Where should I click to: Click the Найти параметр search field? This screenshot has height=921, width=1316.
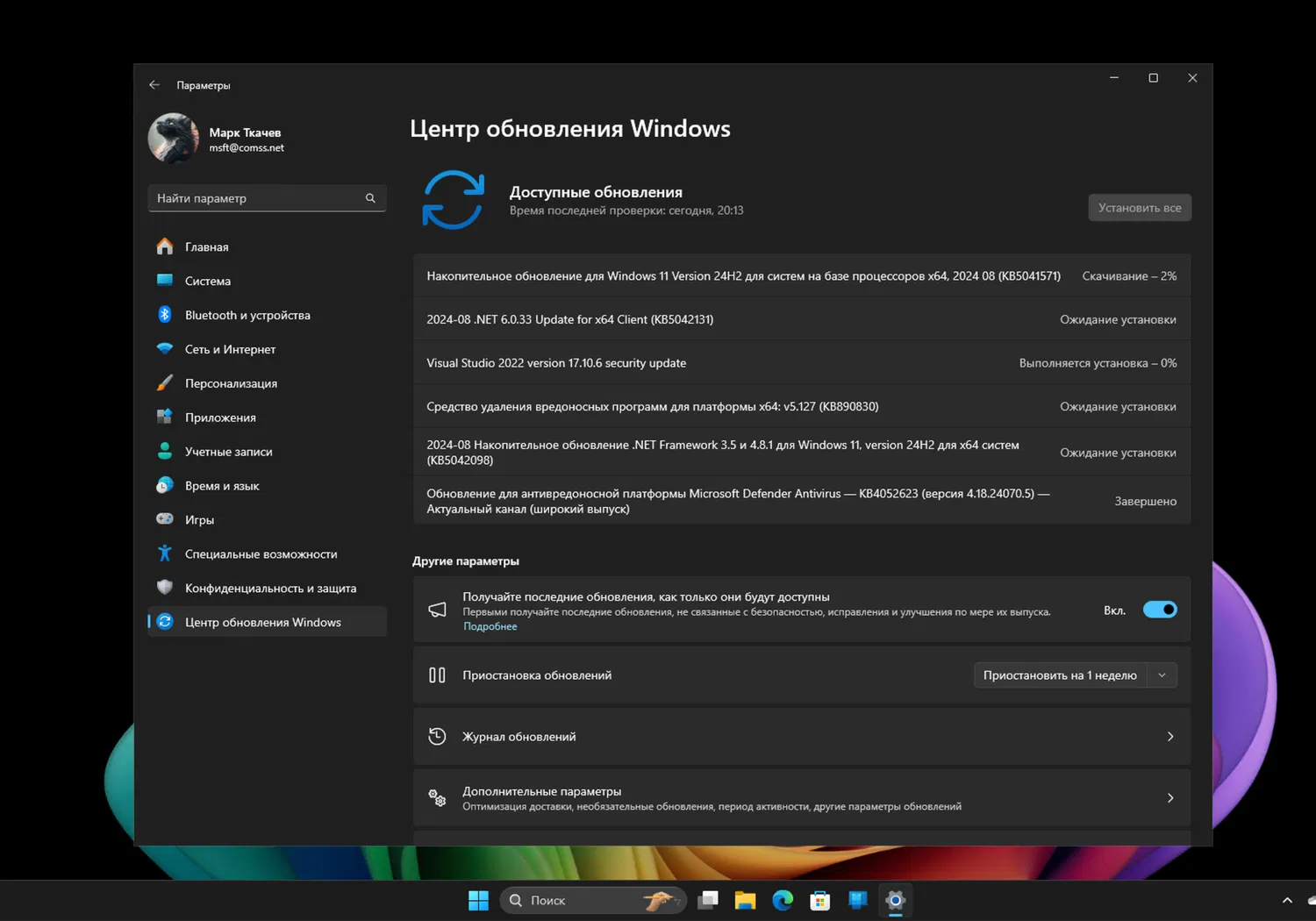pyautogui.click(x=267, y=198)
